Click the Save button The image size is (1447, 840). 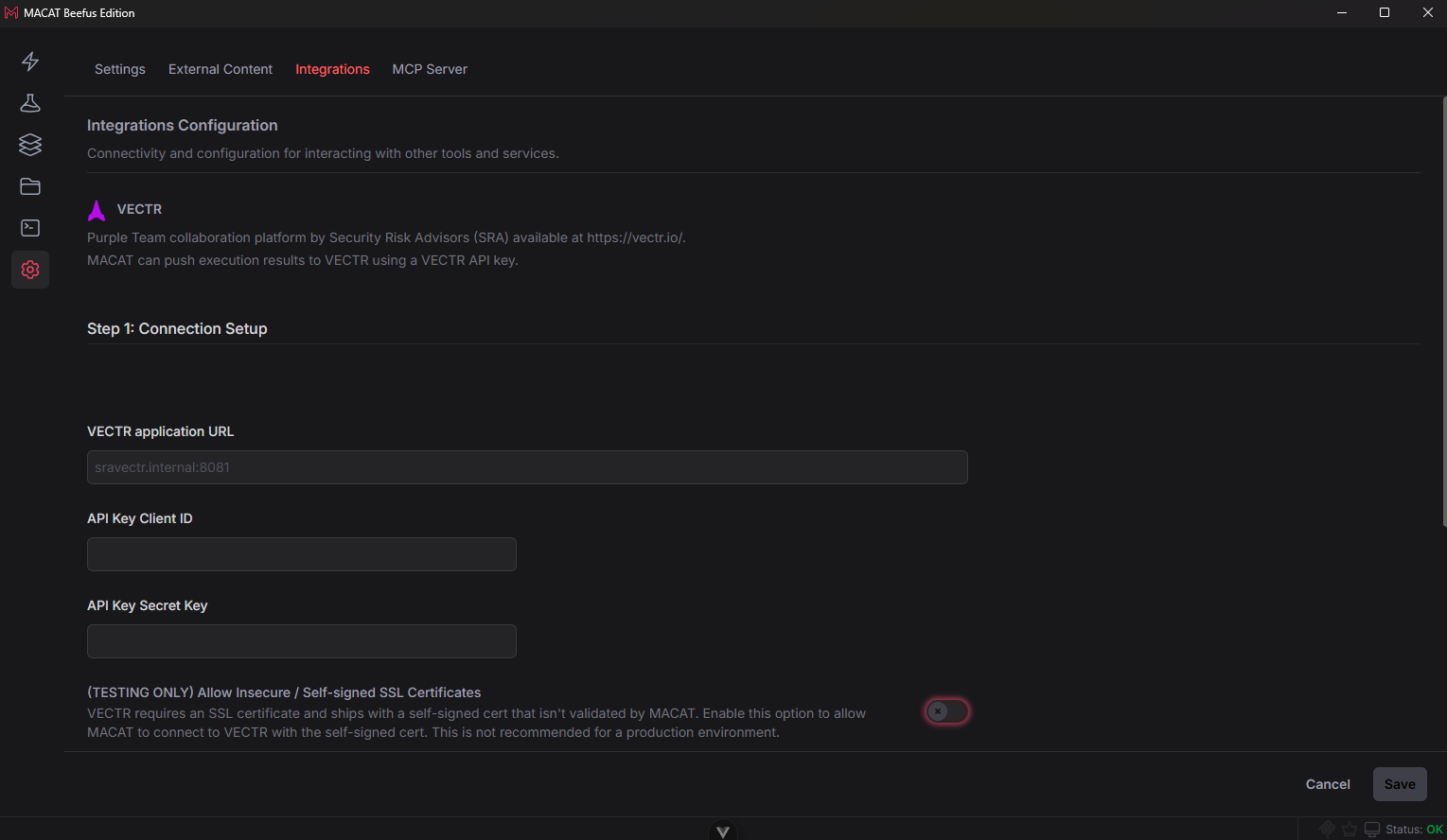[x=1400, y=784]
